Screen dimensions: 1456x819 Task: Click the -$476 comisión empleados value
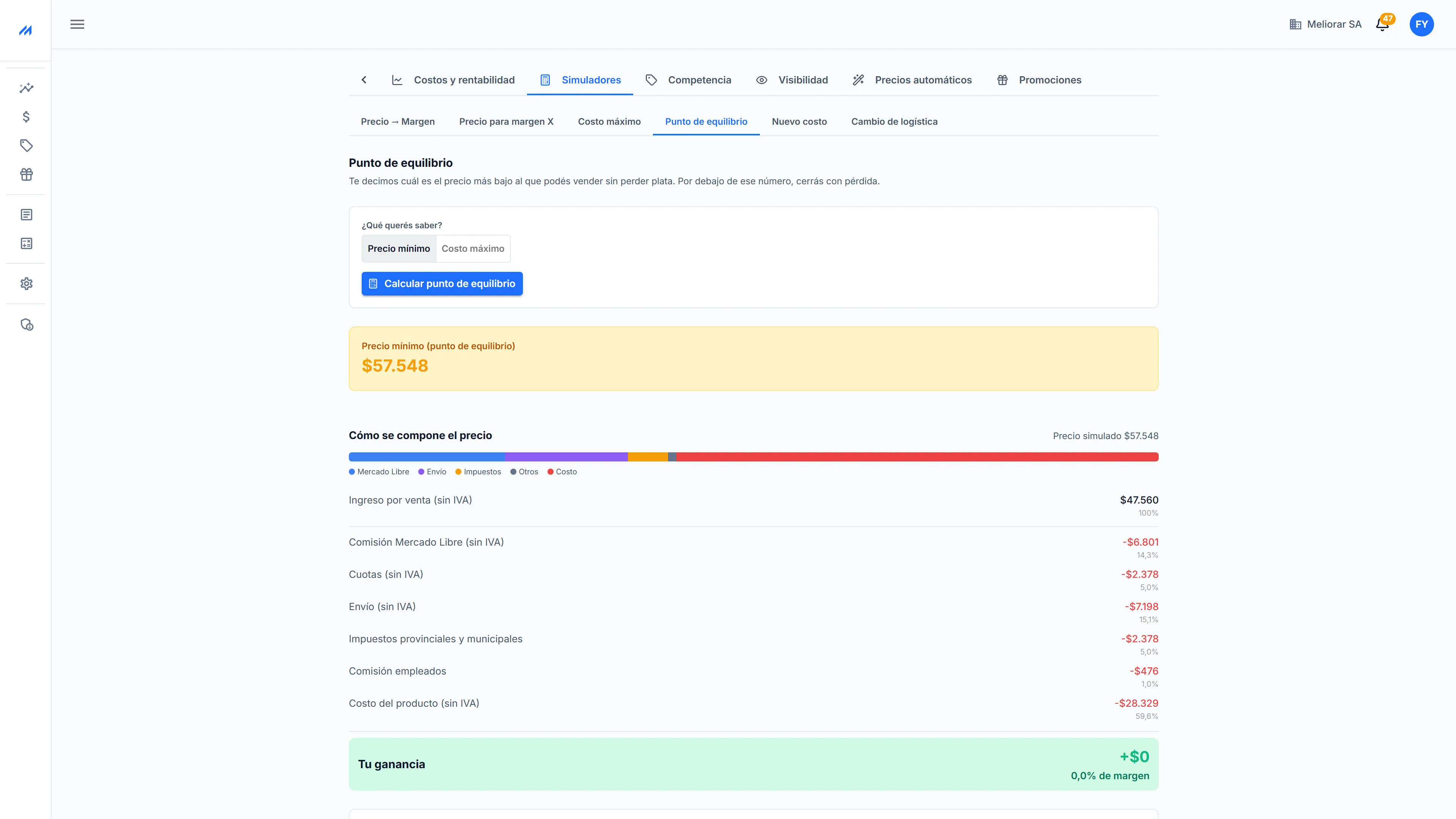(1144, 671)
